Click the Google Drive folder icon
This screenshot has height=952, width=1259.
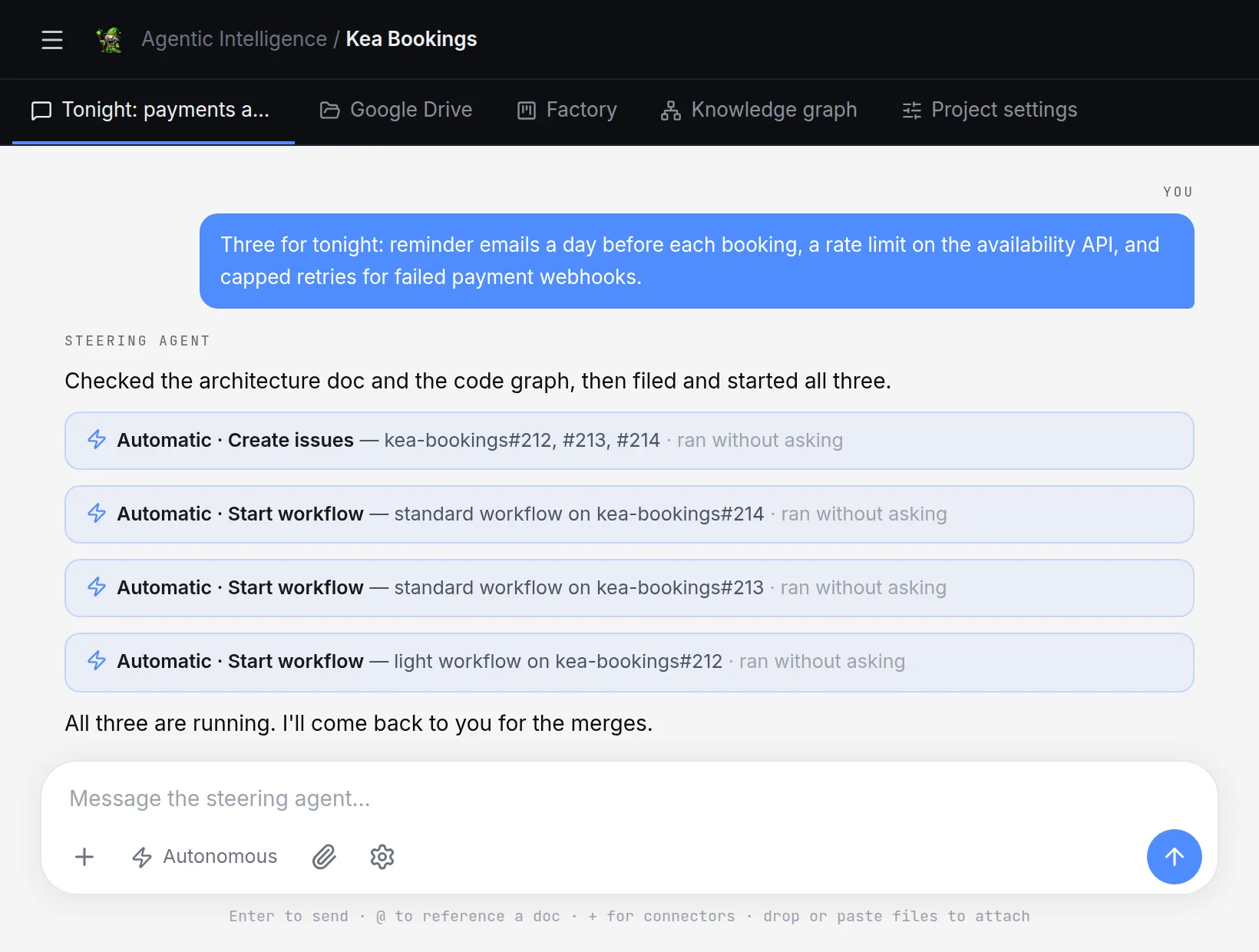tap(330, 111)
